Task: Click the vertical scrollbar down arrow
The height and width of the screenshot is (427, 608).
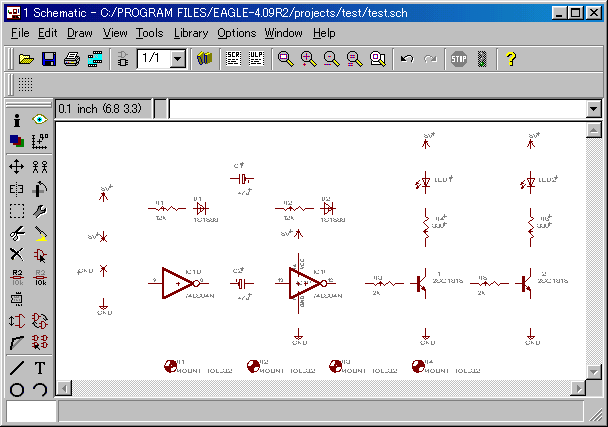Action: pos(593,372)
